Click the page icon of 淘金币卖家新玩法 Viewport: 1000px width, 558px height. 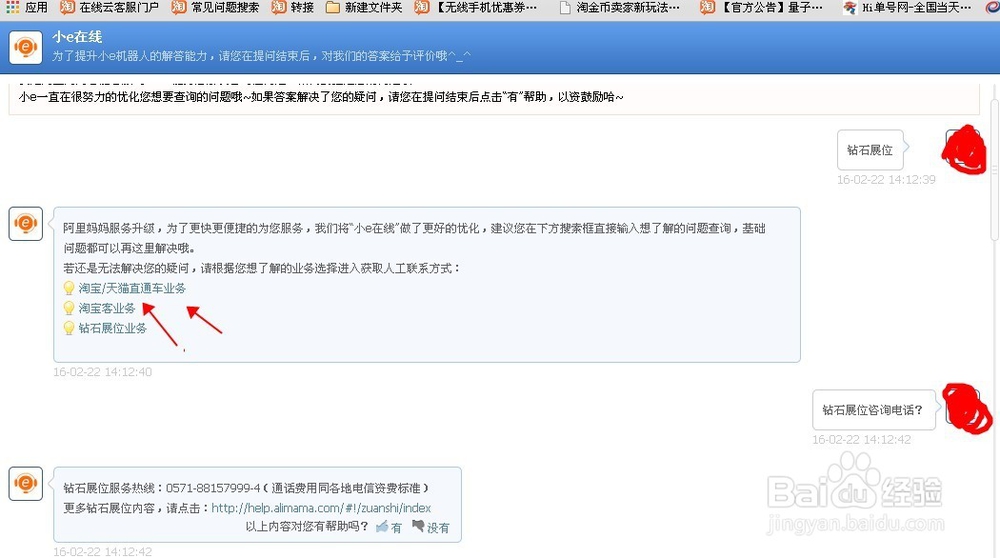[564, 8]
